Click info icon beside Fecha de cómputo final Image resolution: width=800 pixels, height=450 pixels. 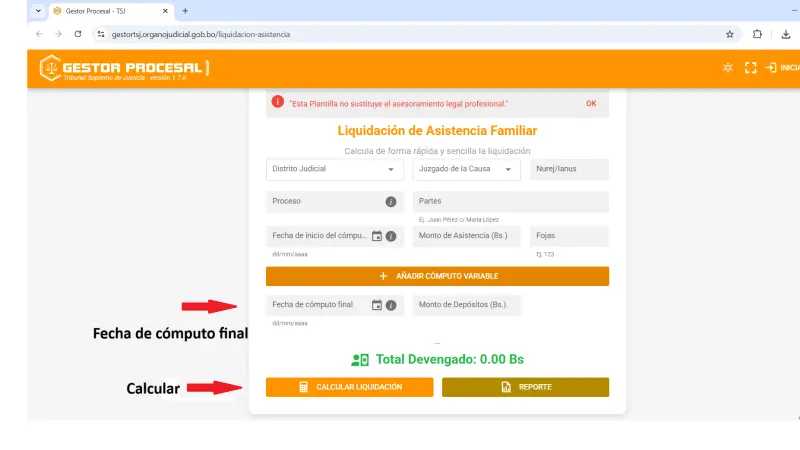(x=391, y=305)
